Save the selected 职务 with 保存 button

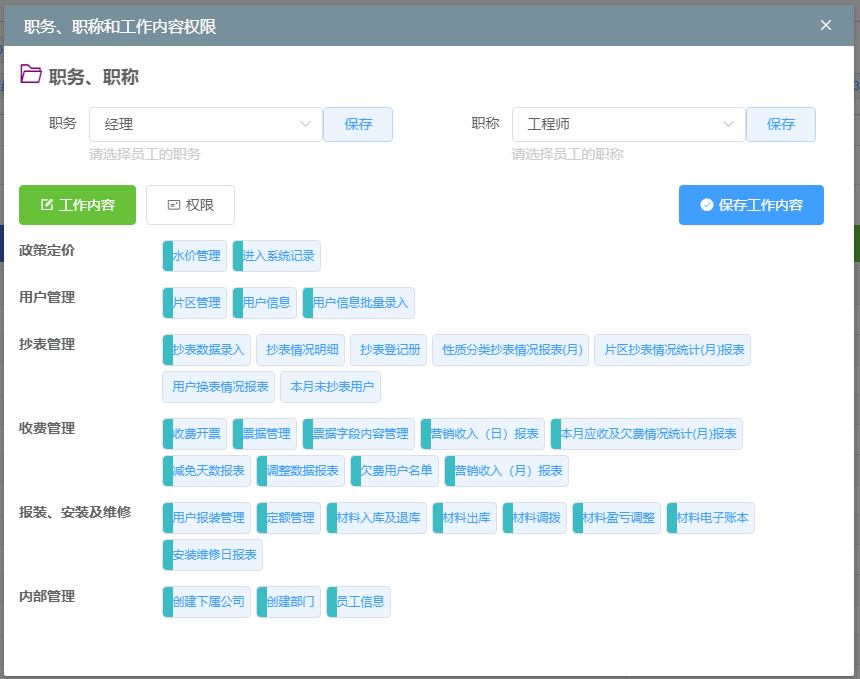pyautogui.click(x=358, y=125)
